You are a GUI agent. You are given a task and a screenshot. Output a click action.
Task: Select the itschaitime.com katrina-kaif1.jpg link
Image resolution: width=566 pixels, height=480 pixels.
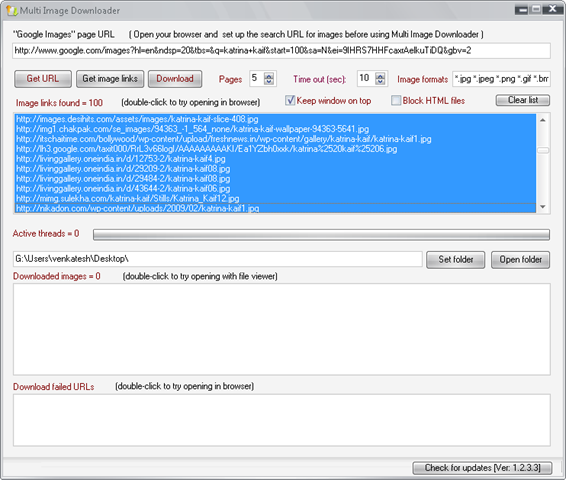coord(275,139)
